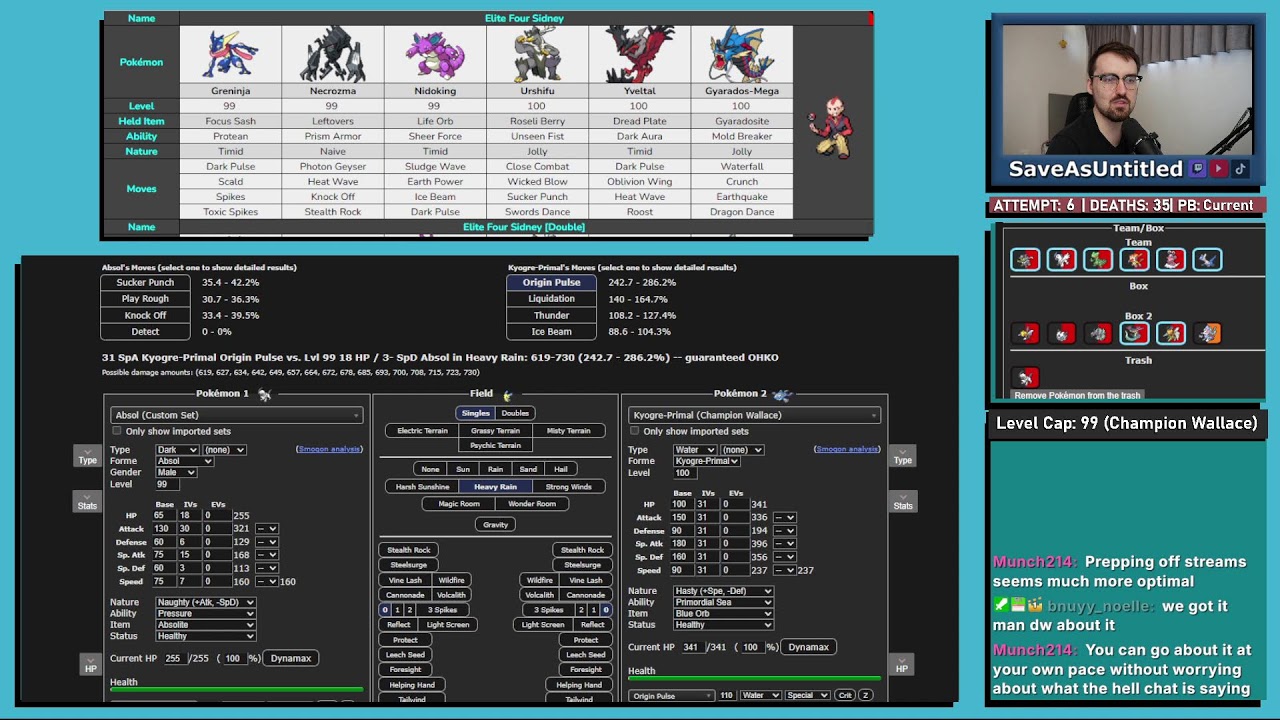This screenshot has height=720, width=1280.
Task: Open Absol's Nature dropdown showing Naughty
Action: [x=205, y=603]
